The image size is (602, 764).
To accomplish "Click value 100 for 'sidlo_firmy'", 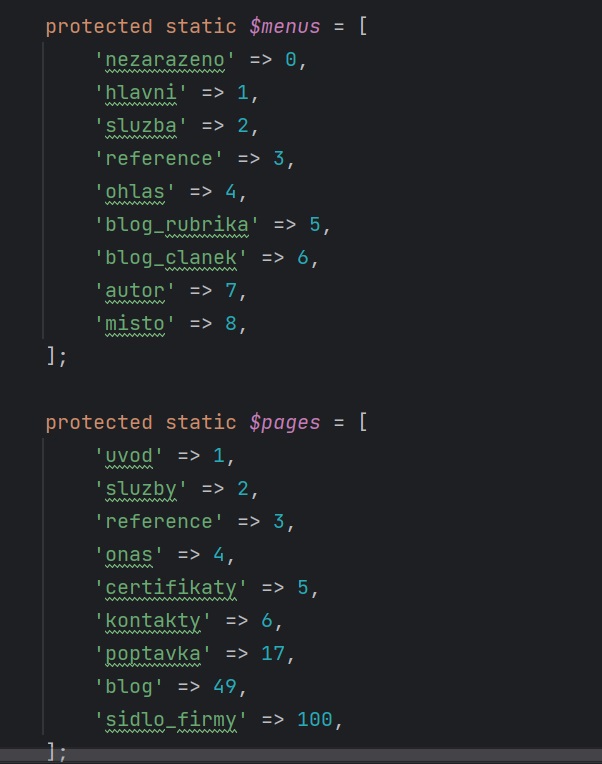I will point(315,720).
